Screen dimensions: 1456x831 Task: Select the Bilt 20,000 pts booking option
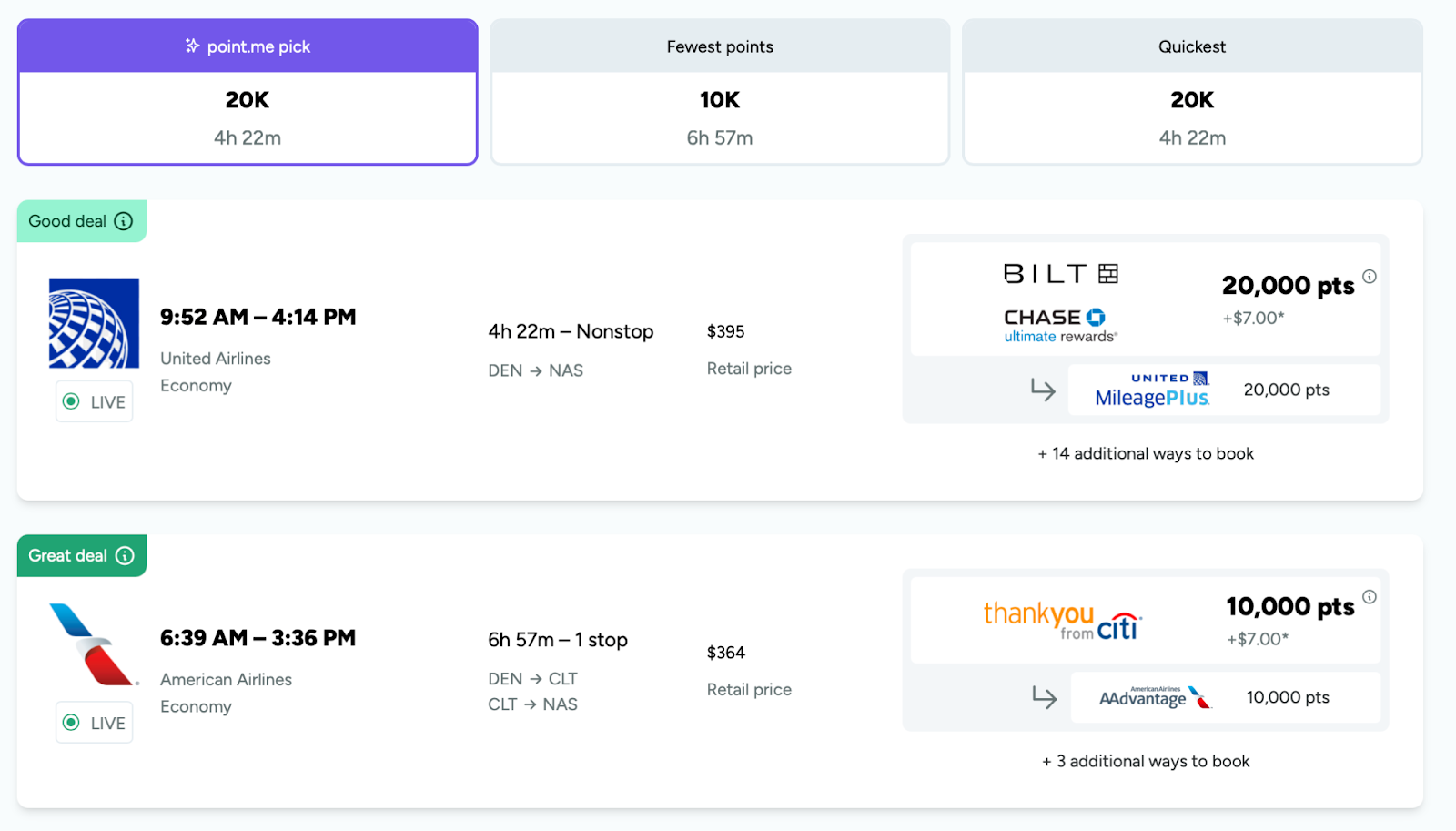(x=1145, y=298)
